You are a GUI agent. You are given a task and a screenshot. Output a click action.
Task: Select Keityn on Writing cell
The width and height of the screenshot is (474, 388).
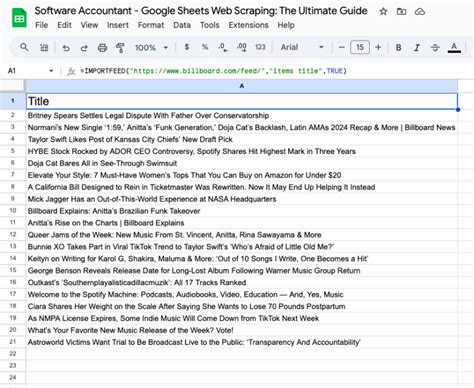[242, 259]
